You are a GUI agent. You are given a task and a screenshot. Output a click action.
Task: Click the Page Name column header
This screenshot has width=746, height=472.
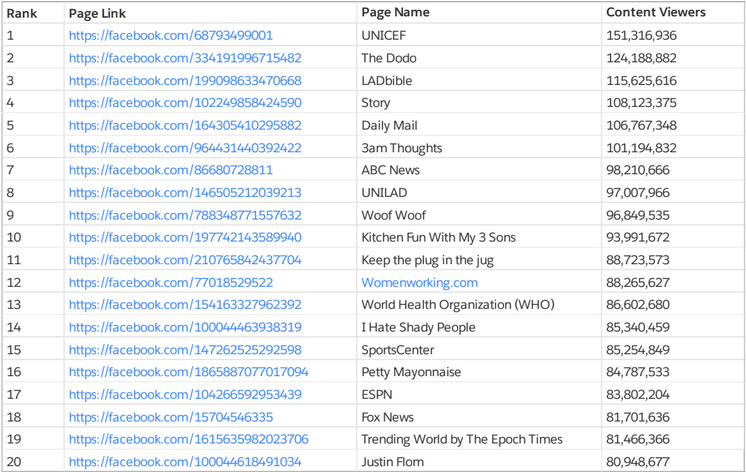[395, 13]
